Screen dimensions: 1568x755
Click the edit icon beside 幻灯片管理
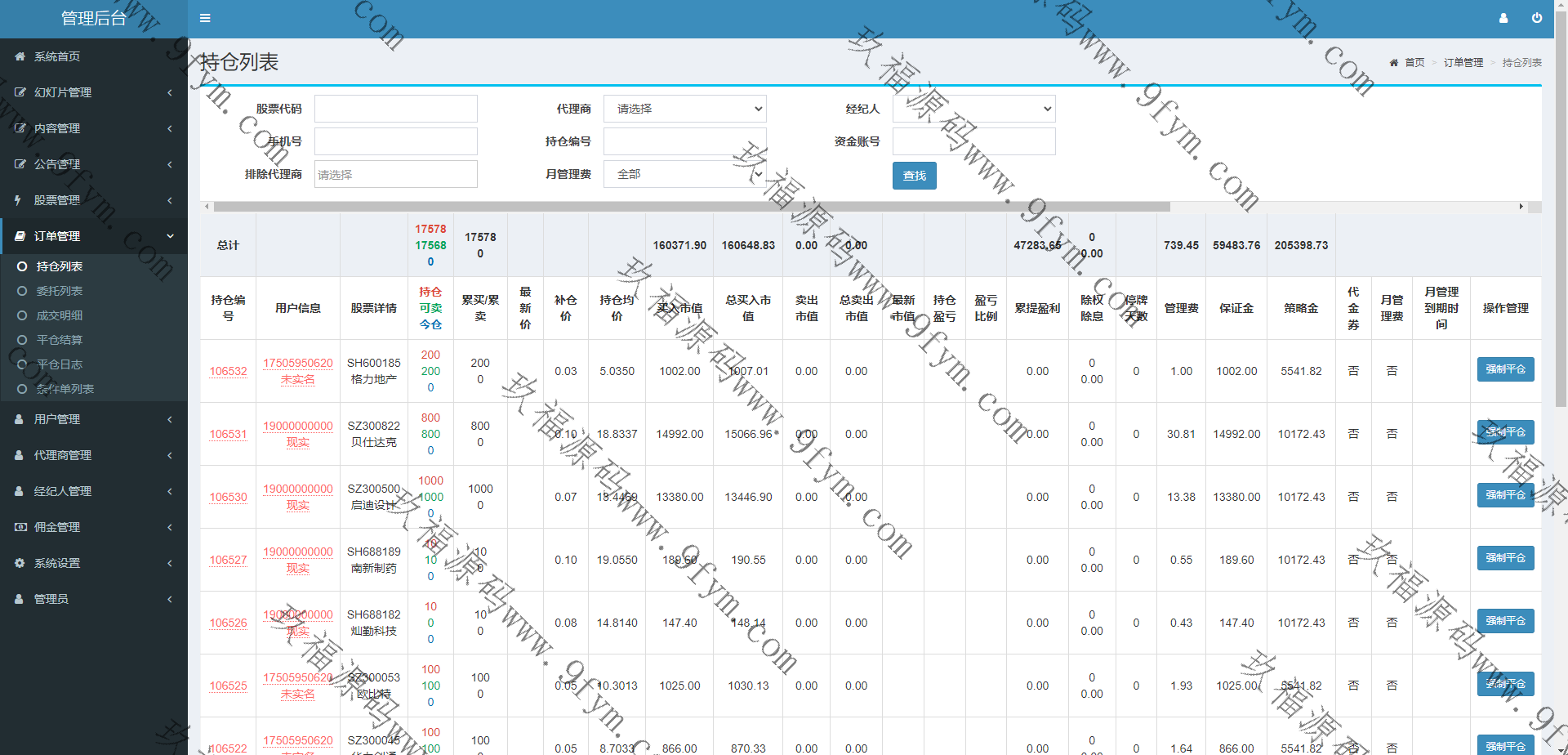tap(20, 92)
